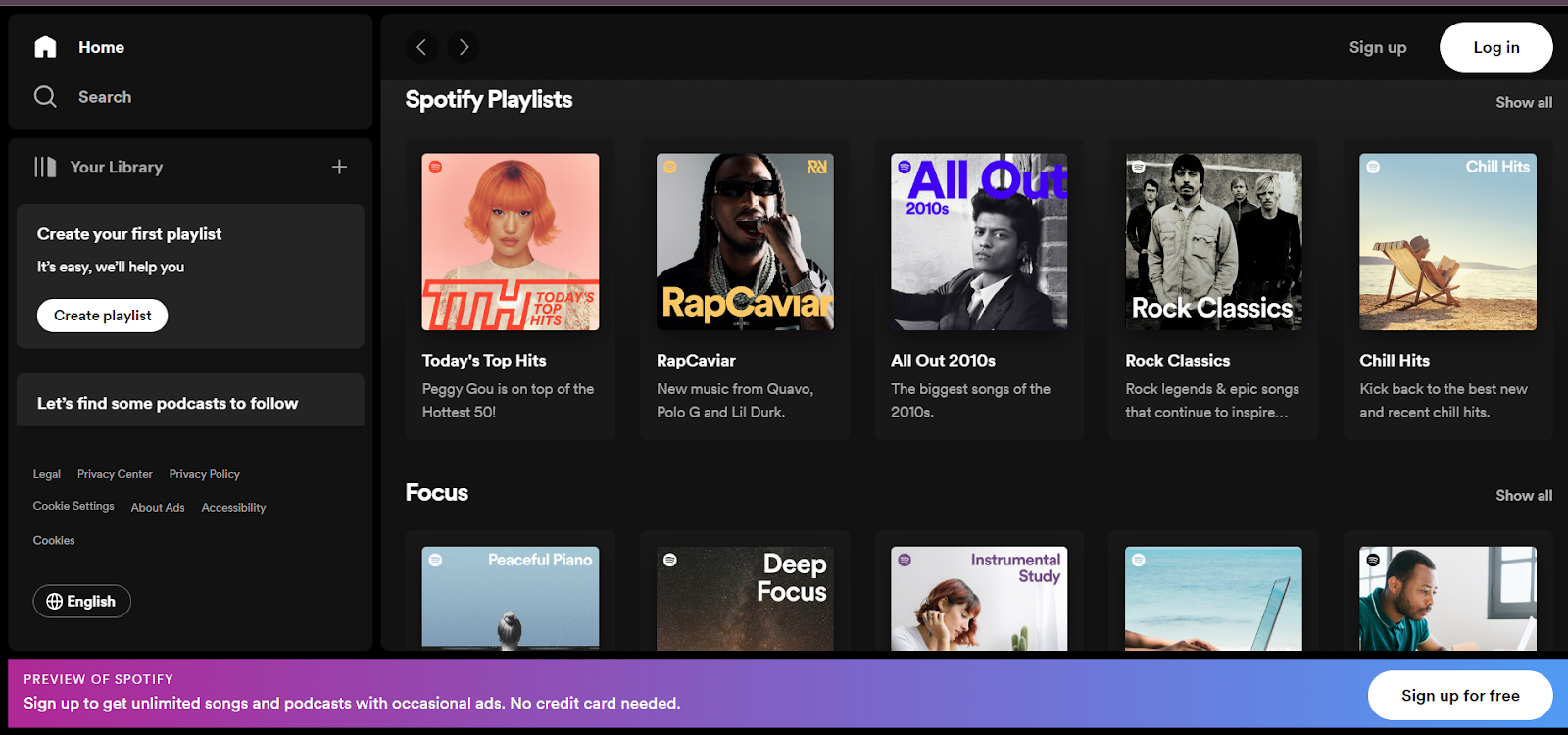
Task: Click the Chill Hits title text
Action: pyautogui.click(x=1395, y=361)
